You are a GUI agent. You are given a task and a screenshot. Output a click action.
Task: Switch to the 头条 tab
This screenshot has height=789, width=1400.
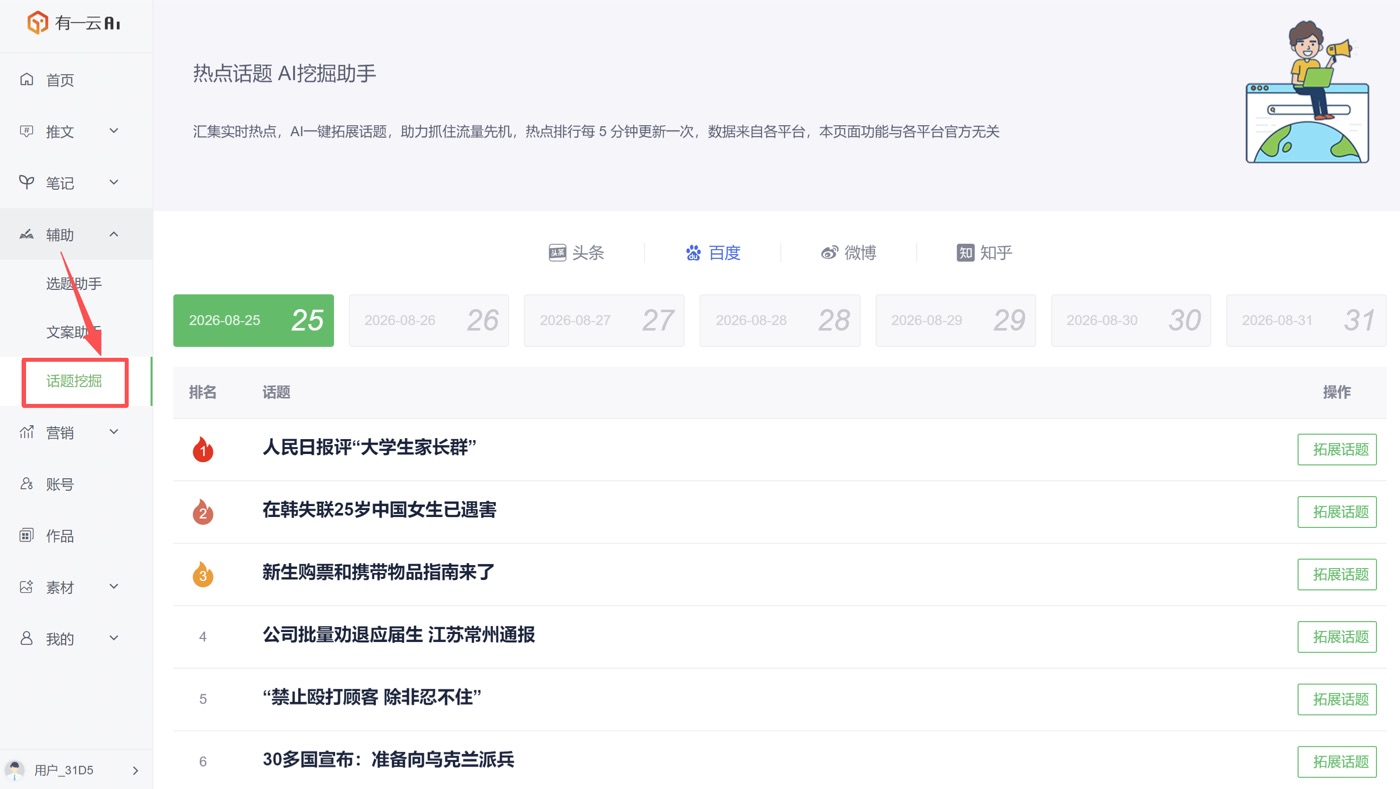577,253
